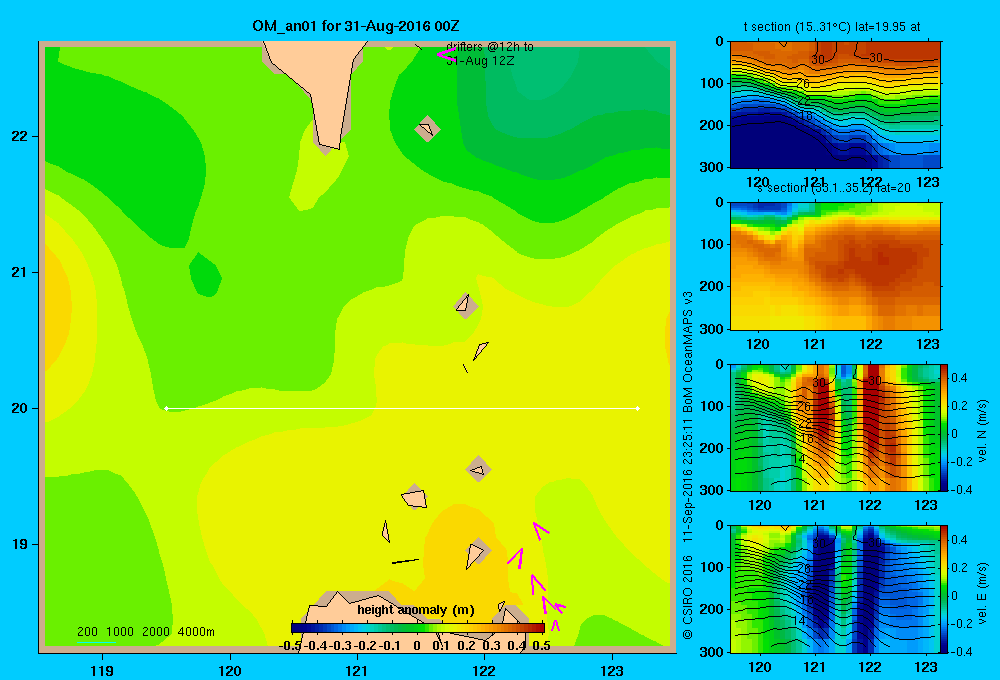Click the east endpoint of the white section line
This screenshot has width=1000, height=680.
click(638, 408)
